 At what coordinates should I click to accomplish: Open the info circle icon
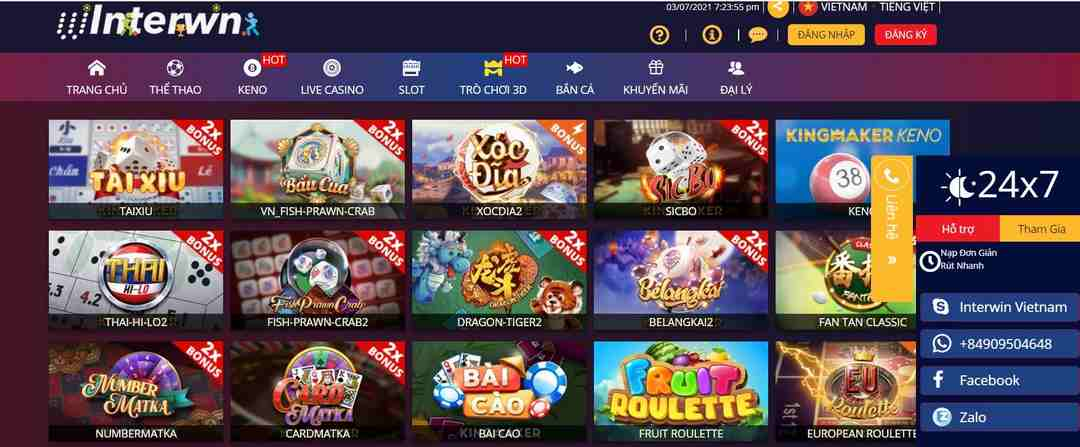coord(712,34)
